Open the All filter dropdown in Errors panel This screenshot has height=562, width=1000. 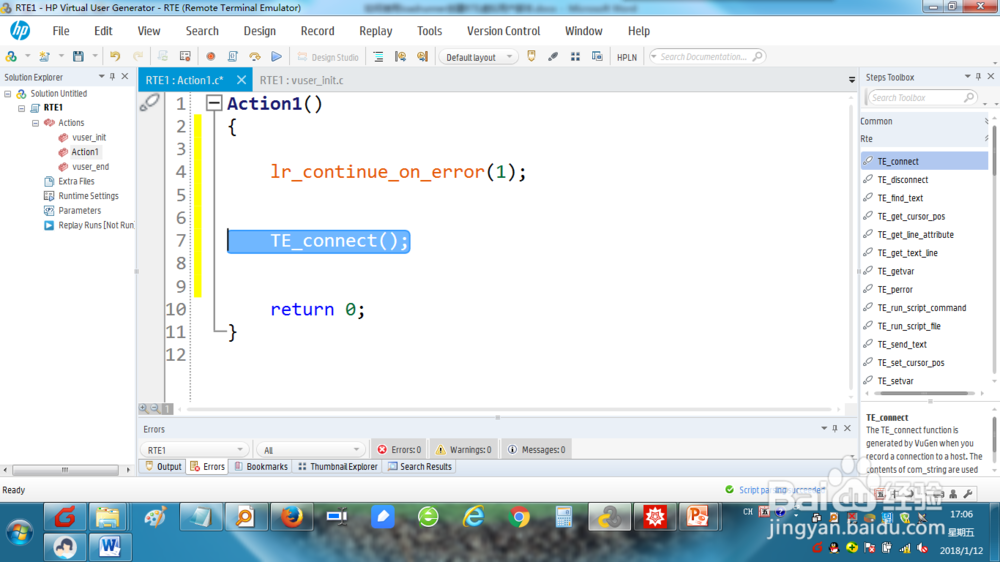[310, 450]
